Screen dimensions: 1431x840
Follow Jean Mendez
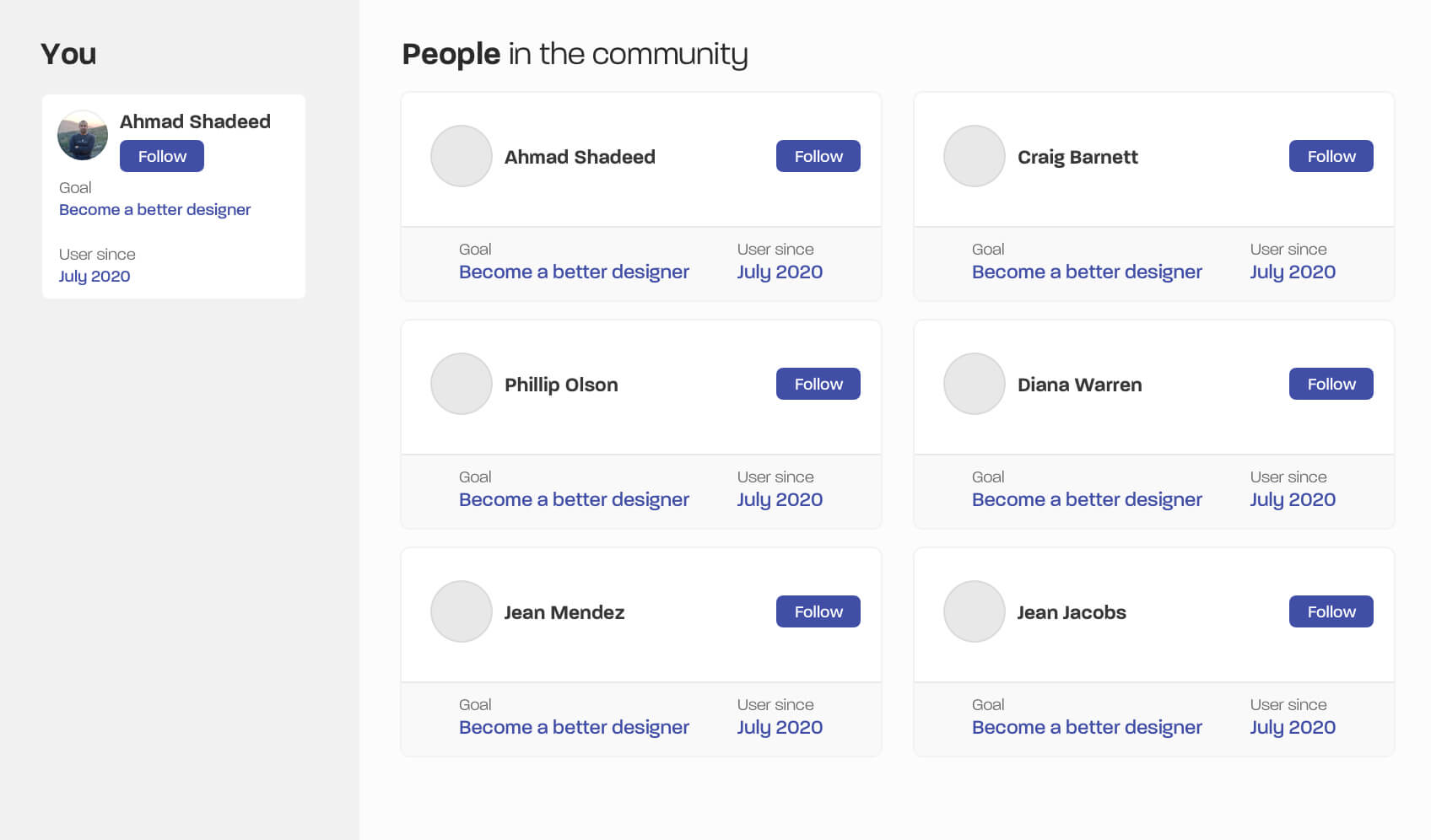tap(818, 611)
